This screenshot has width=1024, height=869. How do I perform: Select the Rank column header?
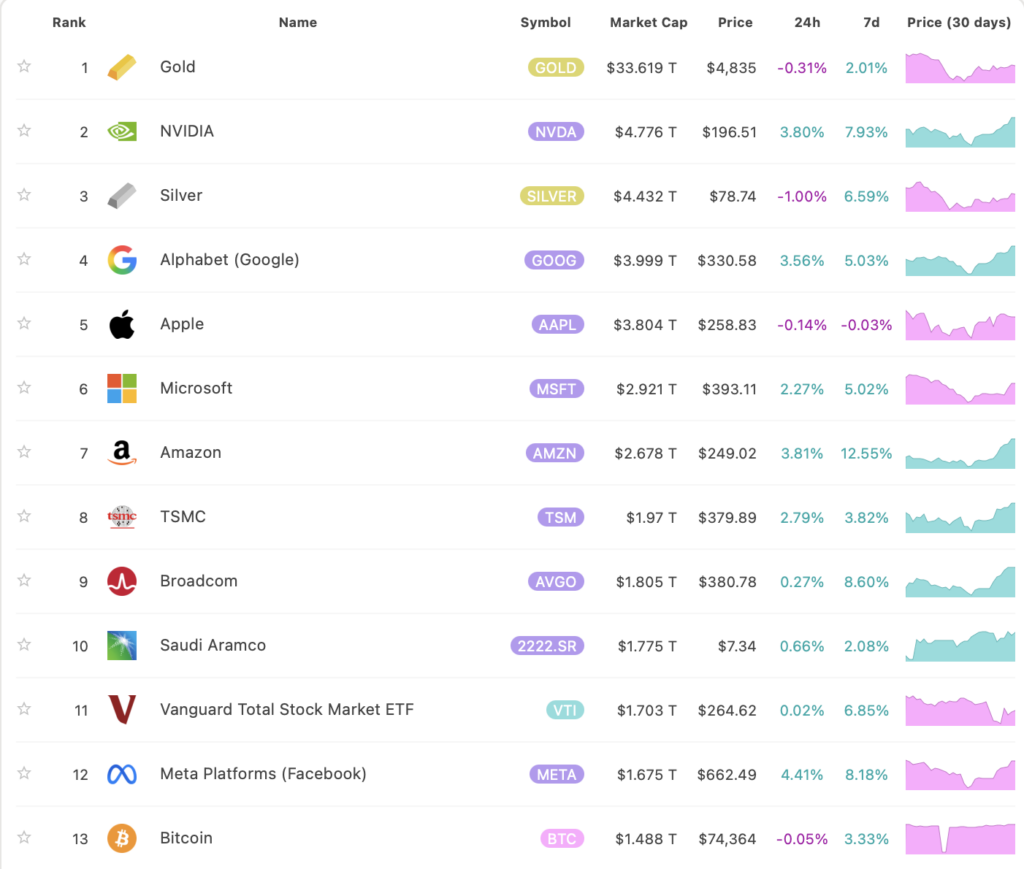[x=69, y=22]
